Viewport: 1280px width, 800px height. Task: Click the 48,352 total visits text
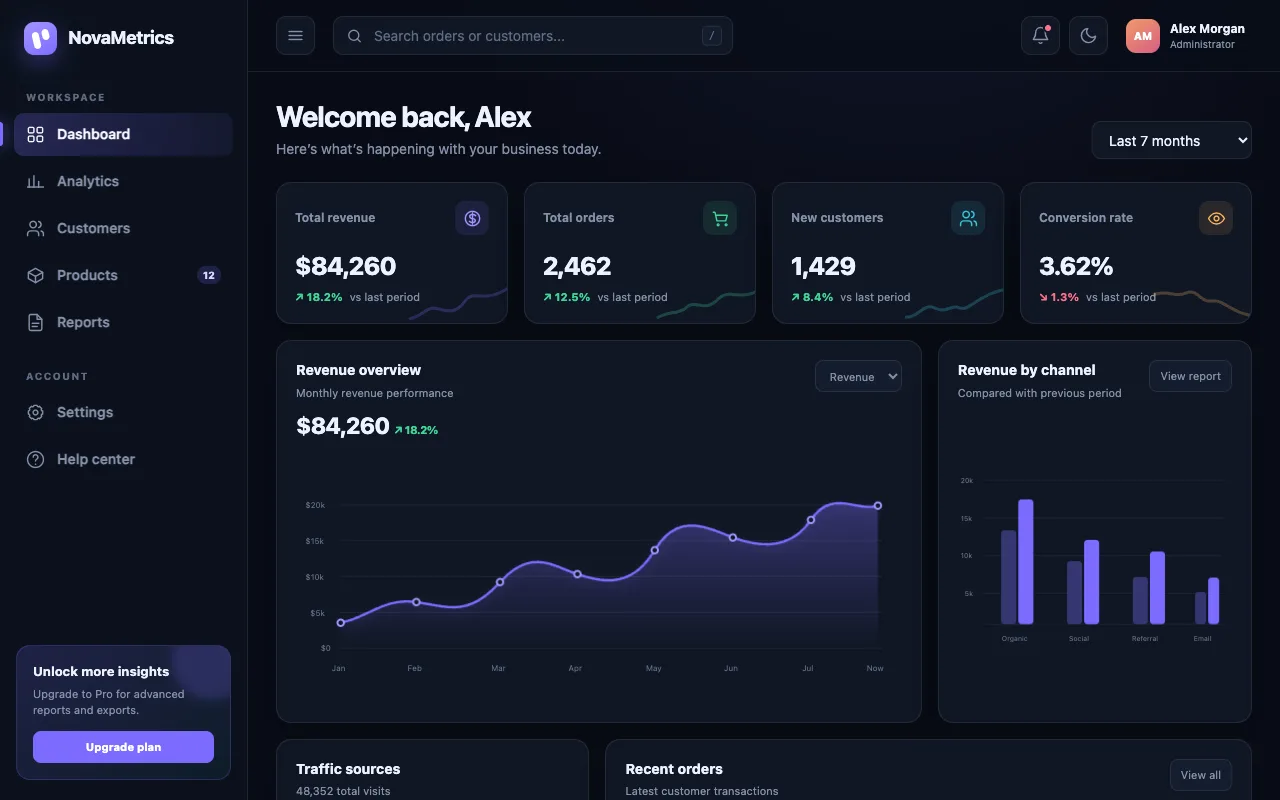[x=343, y=791]
